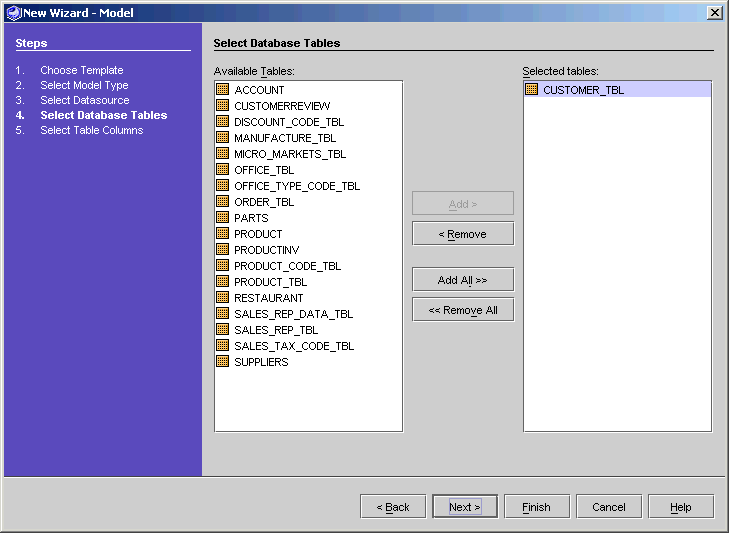Click the table icon beside MANUFACTURE_TBL
The height and width of the screenshot is (533, 729).
click(x=223, y=137)
